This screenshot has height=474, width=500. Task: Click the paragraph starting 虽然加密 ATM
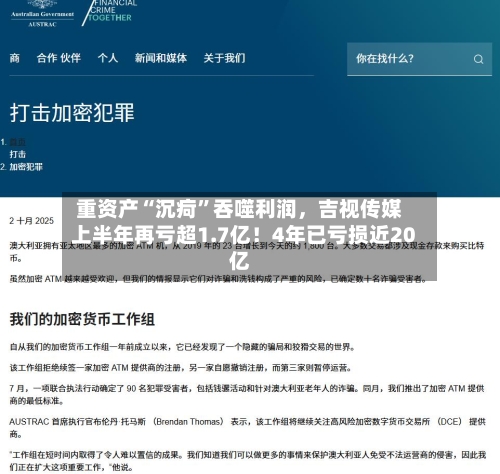(218, 279)
